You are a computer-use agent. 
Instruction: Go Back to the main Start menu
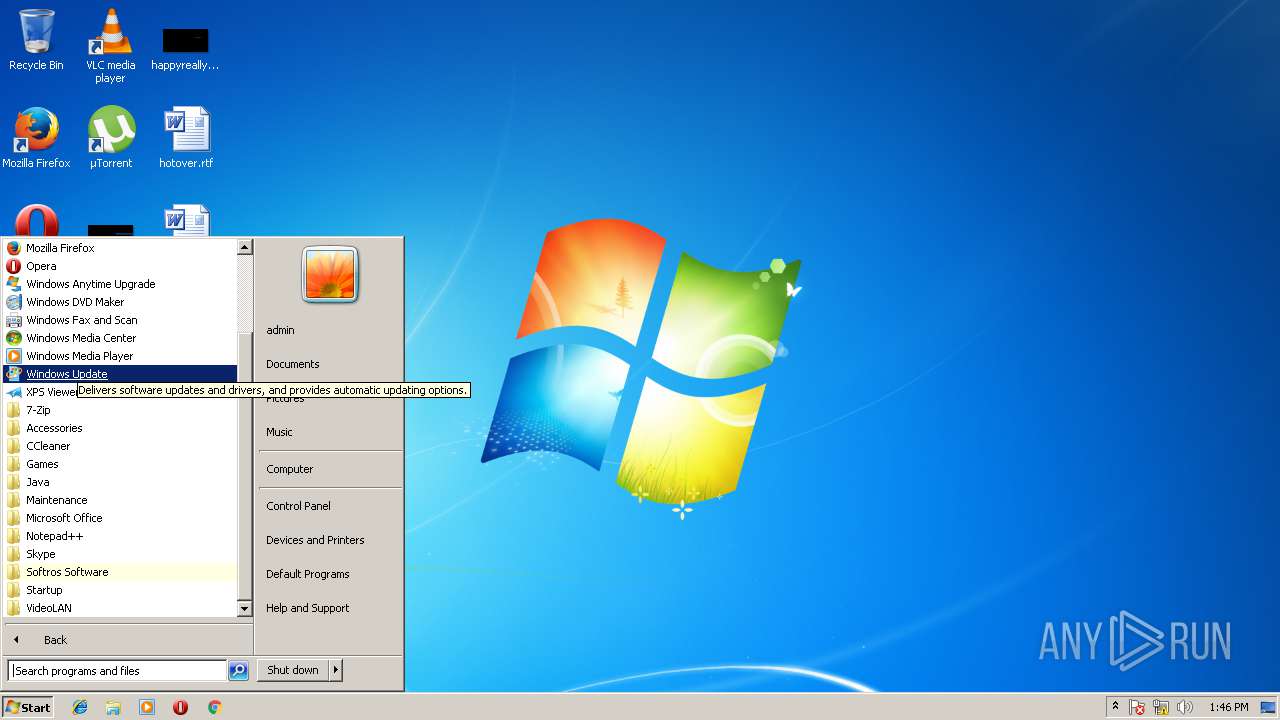point(128,640)
